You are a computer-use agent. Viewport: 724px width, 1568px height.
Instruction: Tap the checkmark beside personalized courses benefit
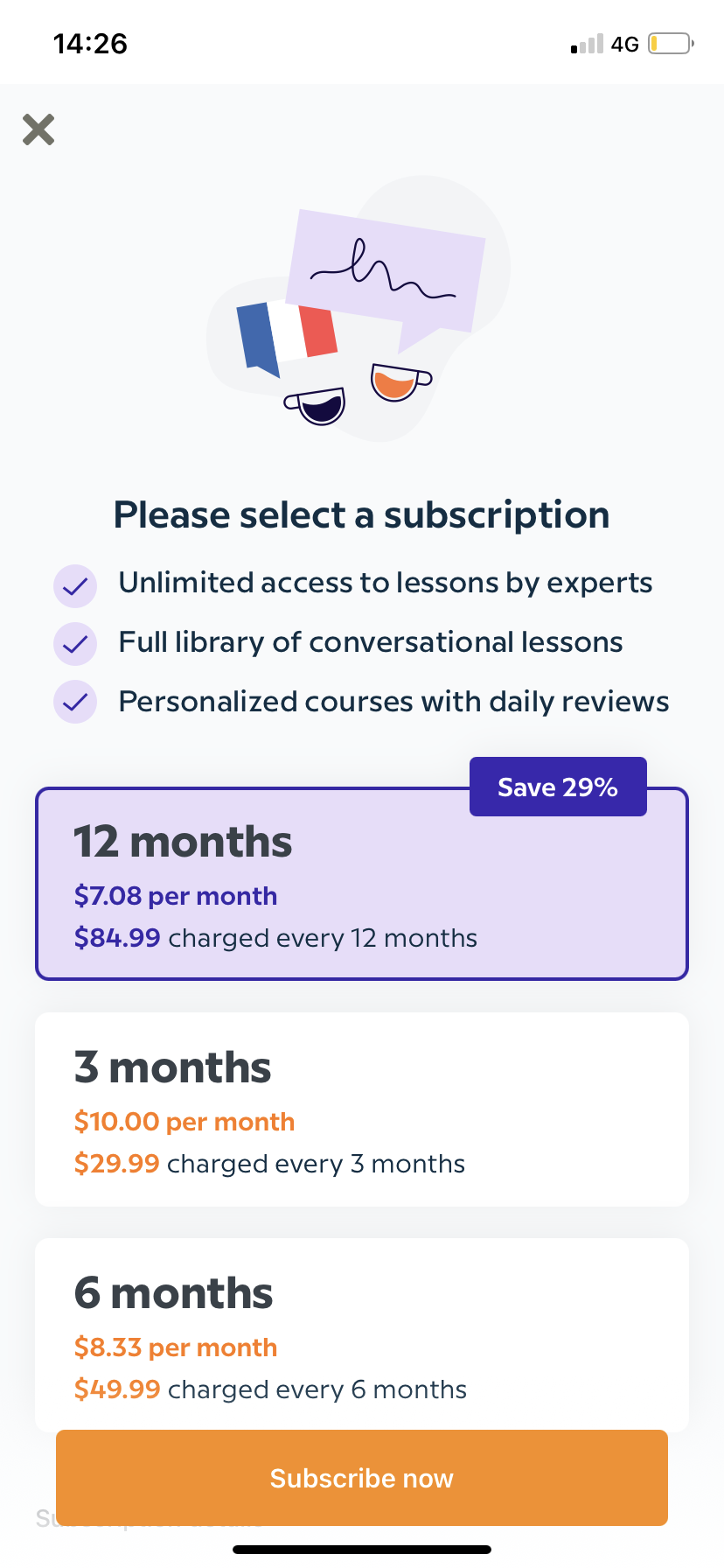[x=75, y=702]
